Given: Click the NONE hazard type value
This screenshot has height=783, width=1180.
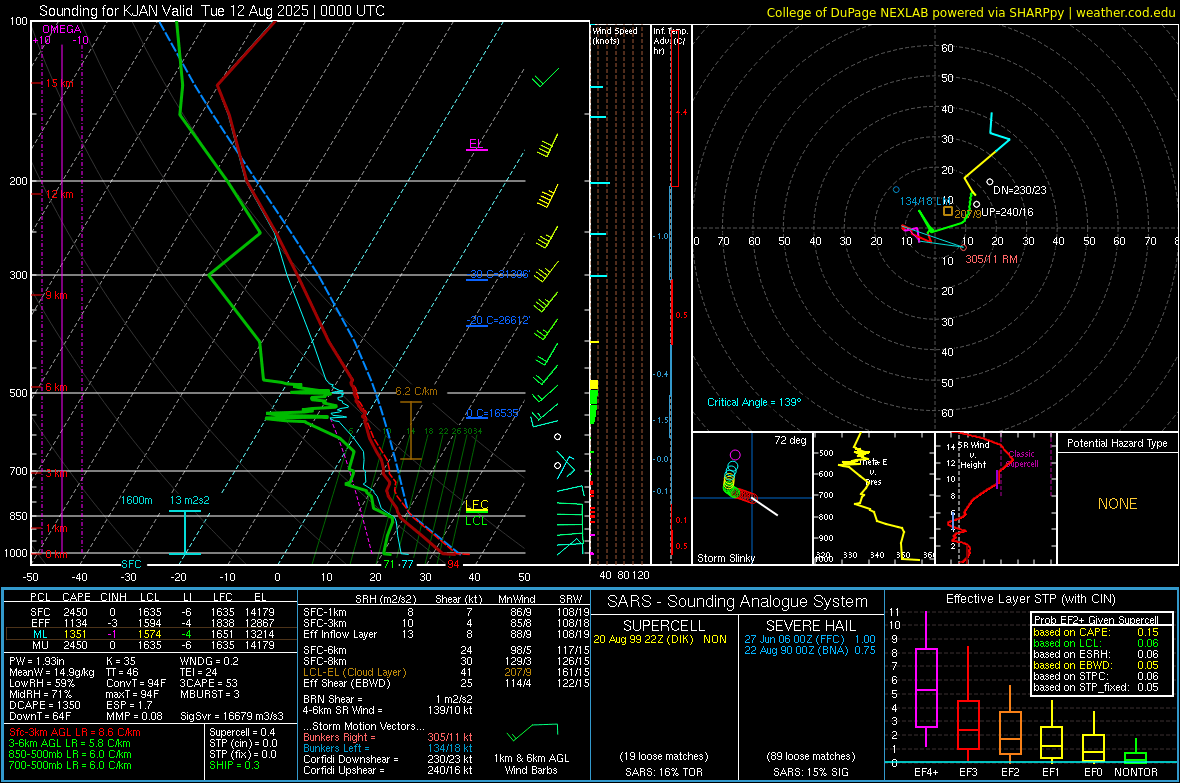Looking at the screenshot, I should [1118, 504].
